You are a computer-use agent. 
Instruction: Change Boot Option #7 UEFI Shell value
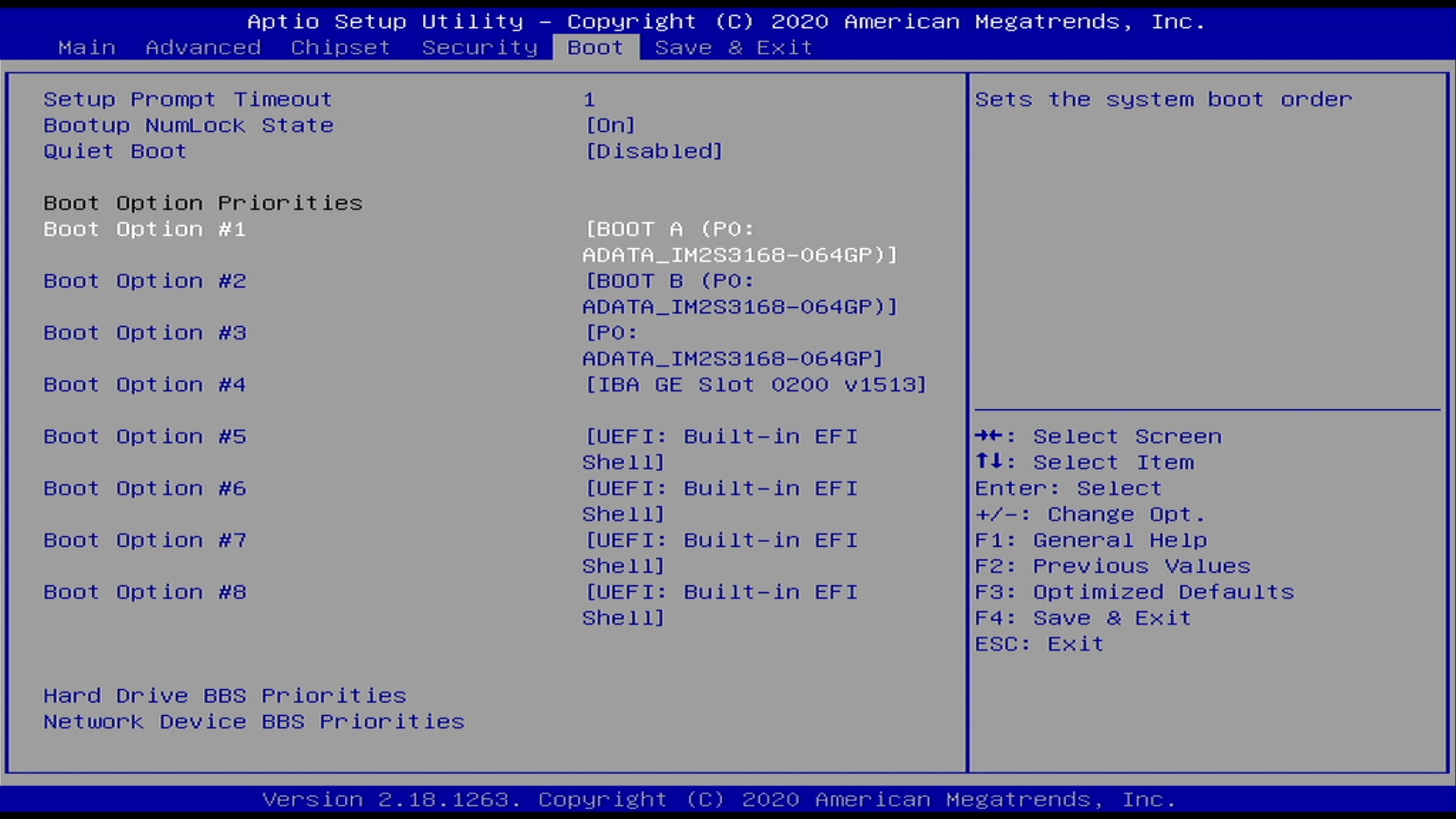pyautogui.click(x=720, y=553)
